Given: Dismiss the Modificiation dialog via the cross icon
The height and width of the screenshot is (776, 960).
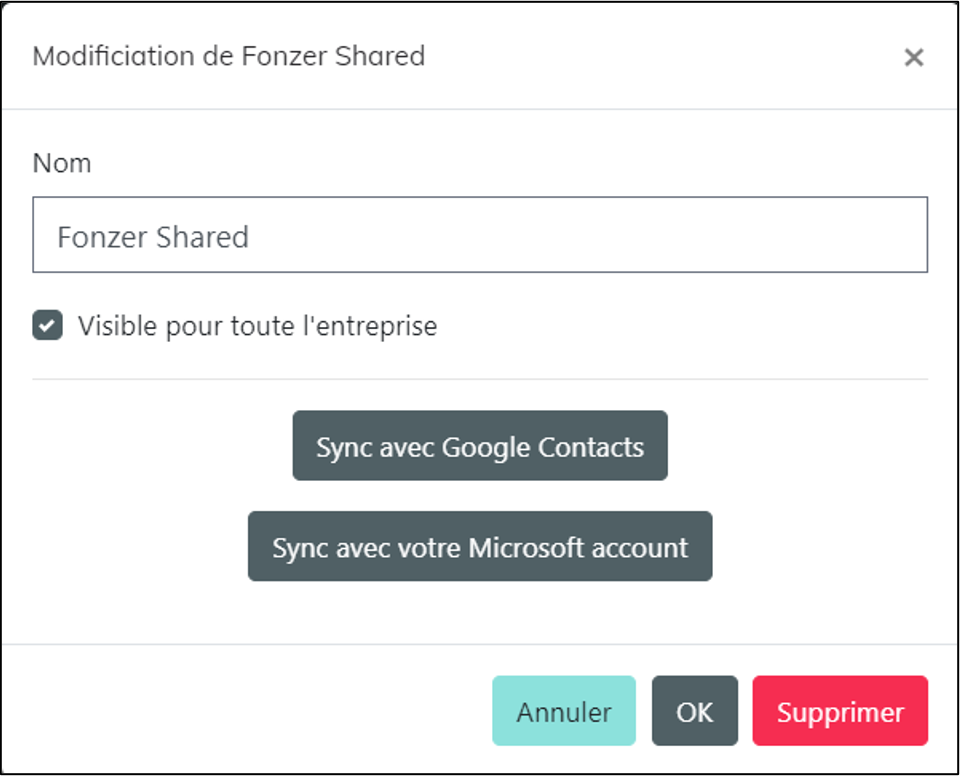Looking at the screenshot, I should [x=913, y=58].
